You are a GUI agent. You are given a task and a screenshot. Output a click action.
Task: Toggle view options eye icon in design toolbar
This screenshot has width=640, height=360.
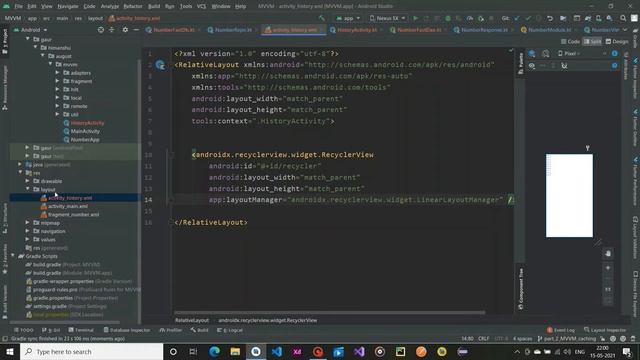[x=531, y=66]
